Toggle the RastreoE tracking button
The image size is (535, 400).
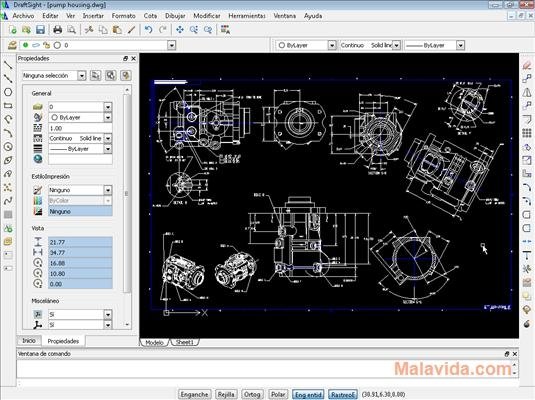343,395
